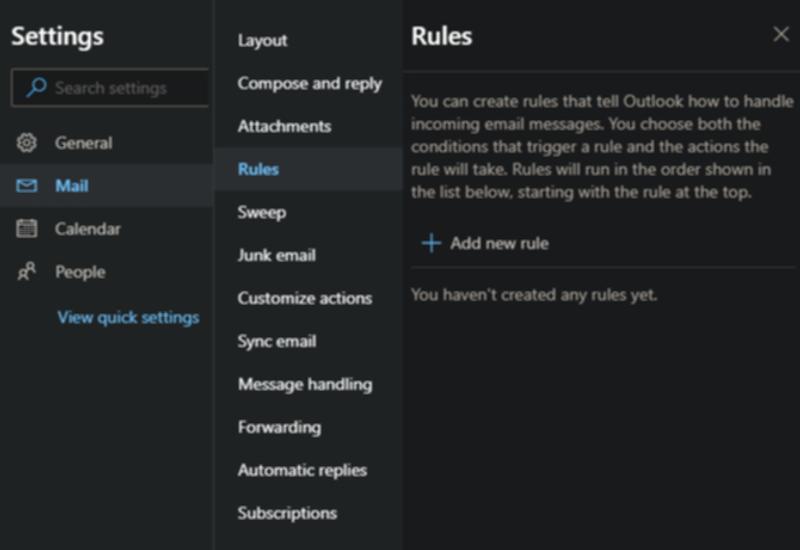Click the Calendar icon in sidebar

tap(27, 229)
